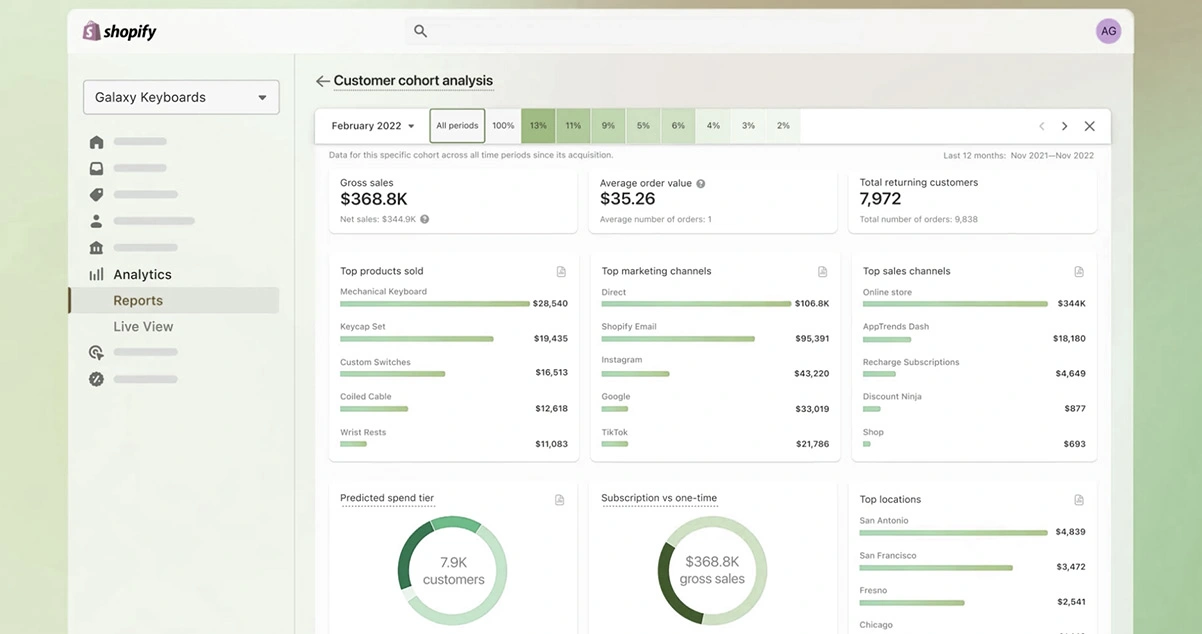Click the Top marketing channels export icon
The image size is (1202, 634).
coord(822,272)
